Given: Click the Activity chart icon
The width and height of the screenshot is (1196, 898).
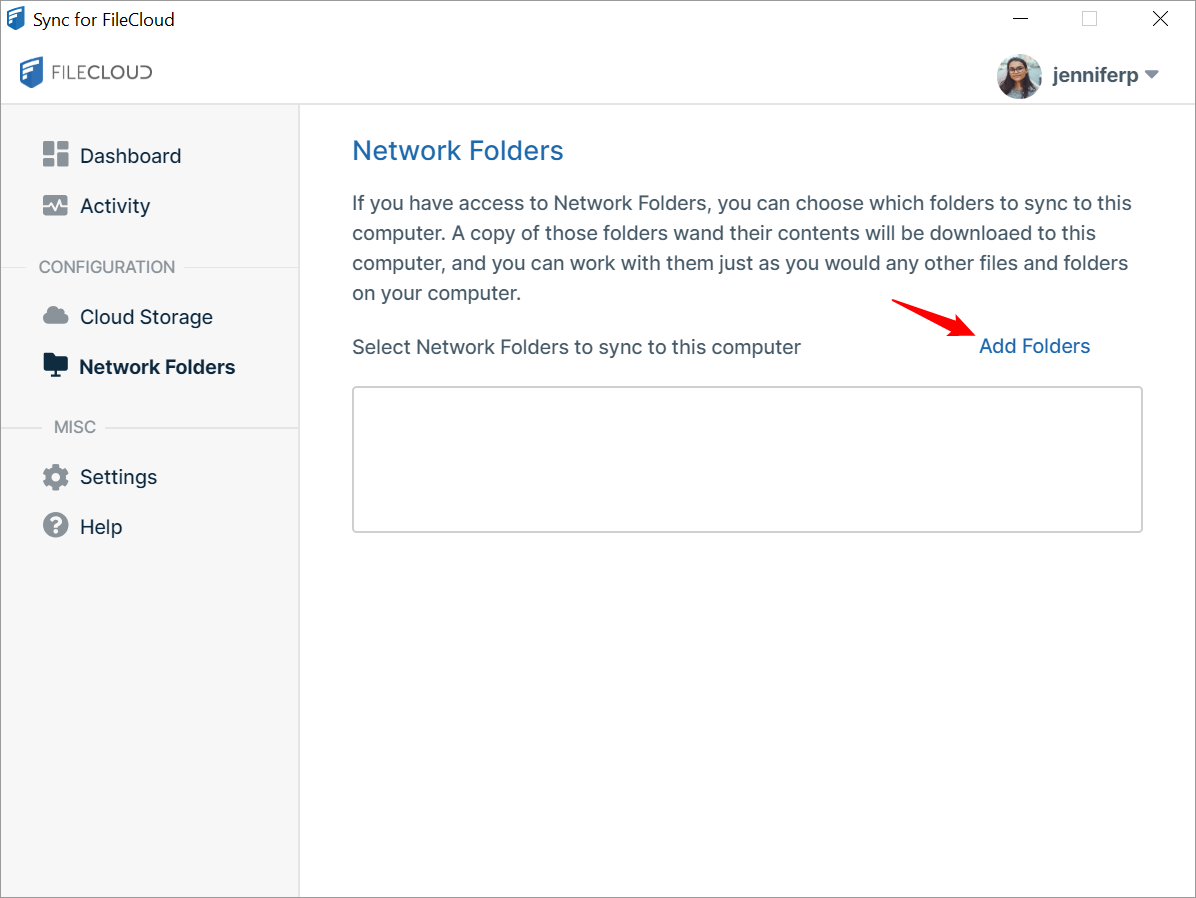Looking at the screenshot, I should [55, 205].
